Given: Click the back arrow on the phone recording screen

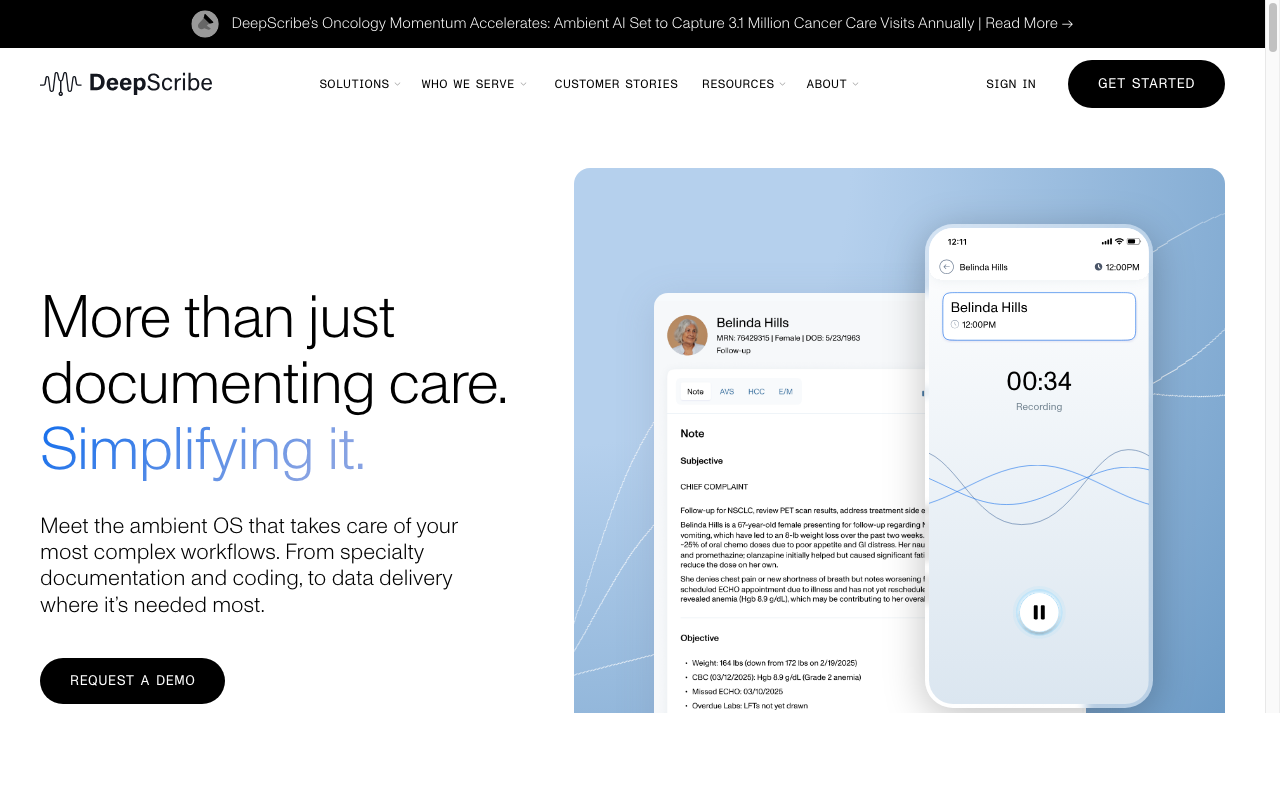Looking at the screenshot, I should 946,267.
